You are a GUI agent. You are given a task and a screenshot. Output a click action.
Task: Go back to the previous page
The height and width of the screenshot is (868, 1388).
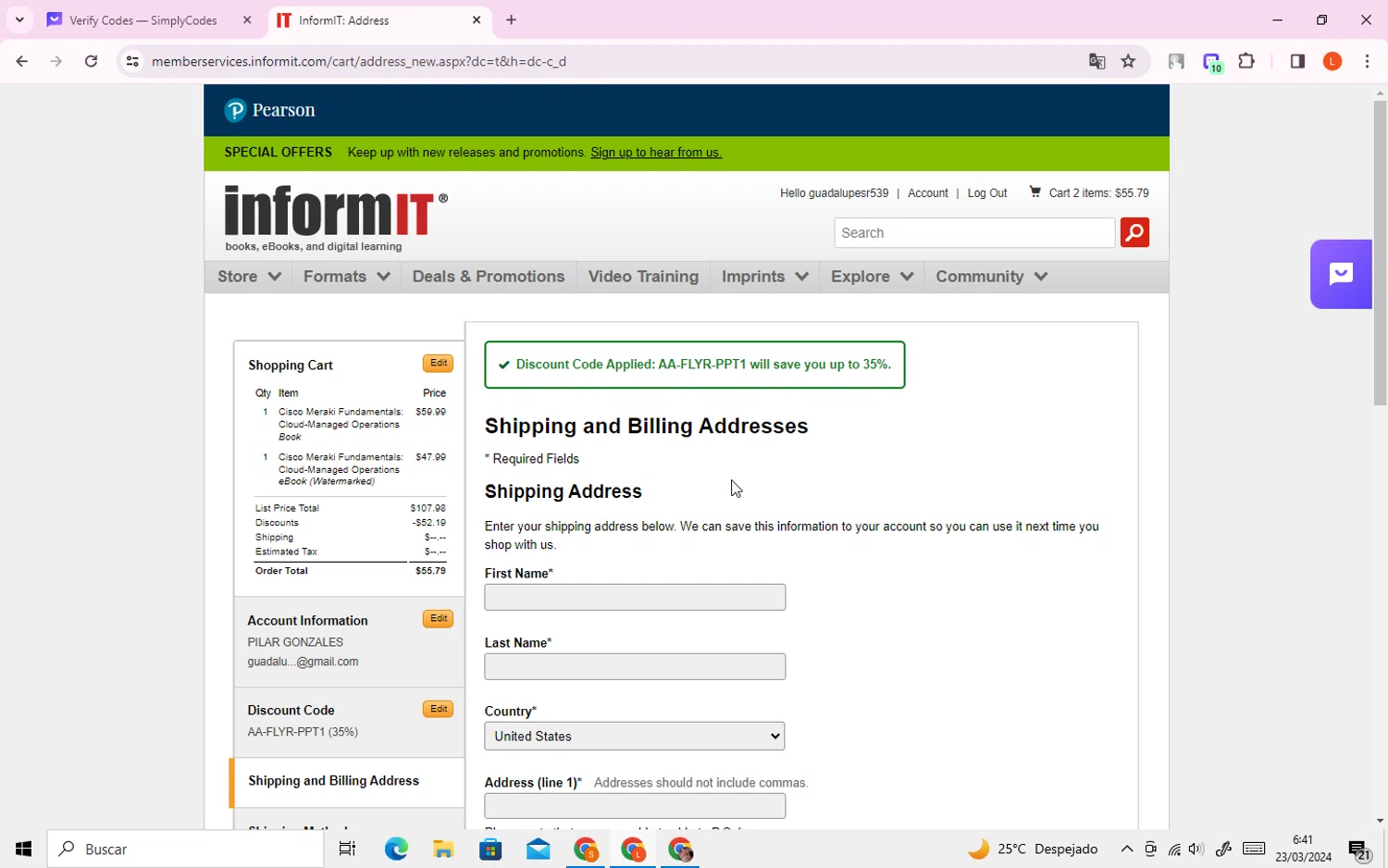tap(21, 61)
